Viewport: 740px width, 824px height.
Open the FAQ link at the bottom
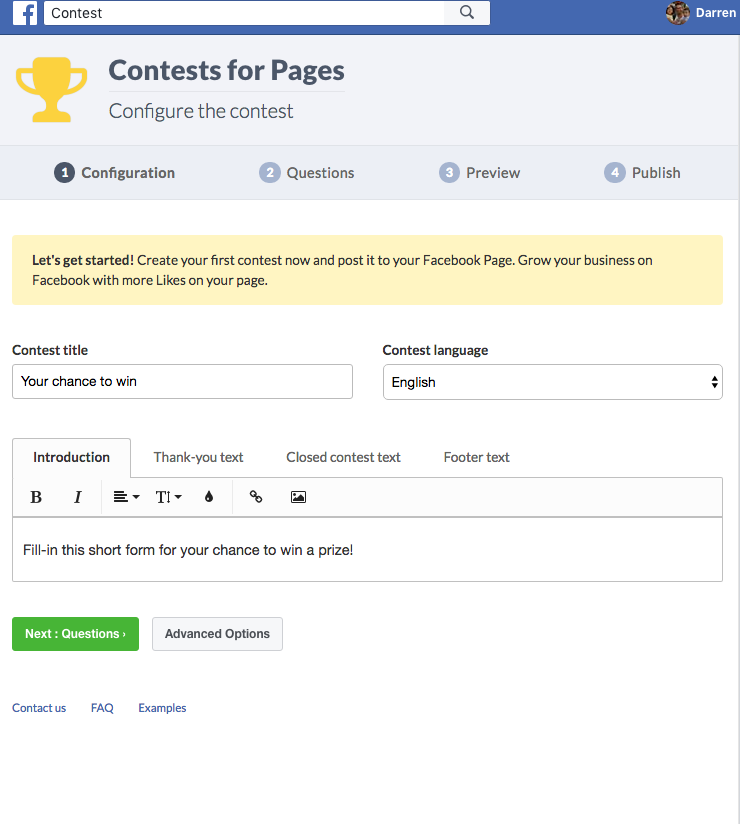[x=102, y=707]
